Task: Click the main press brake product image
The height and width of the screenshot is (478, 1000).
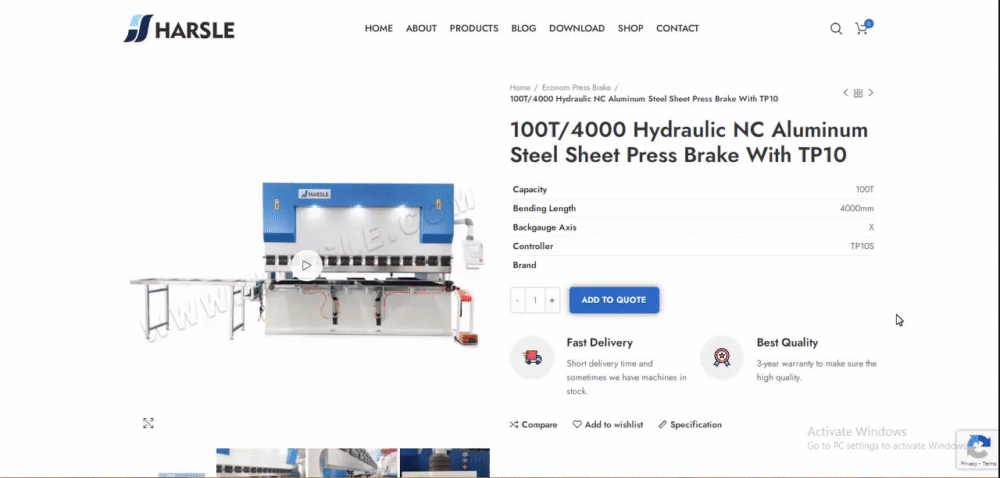Action: 307,264
